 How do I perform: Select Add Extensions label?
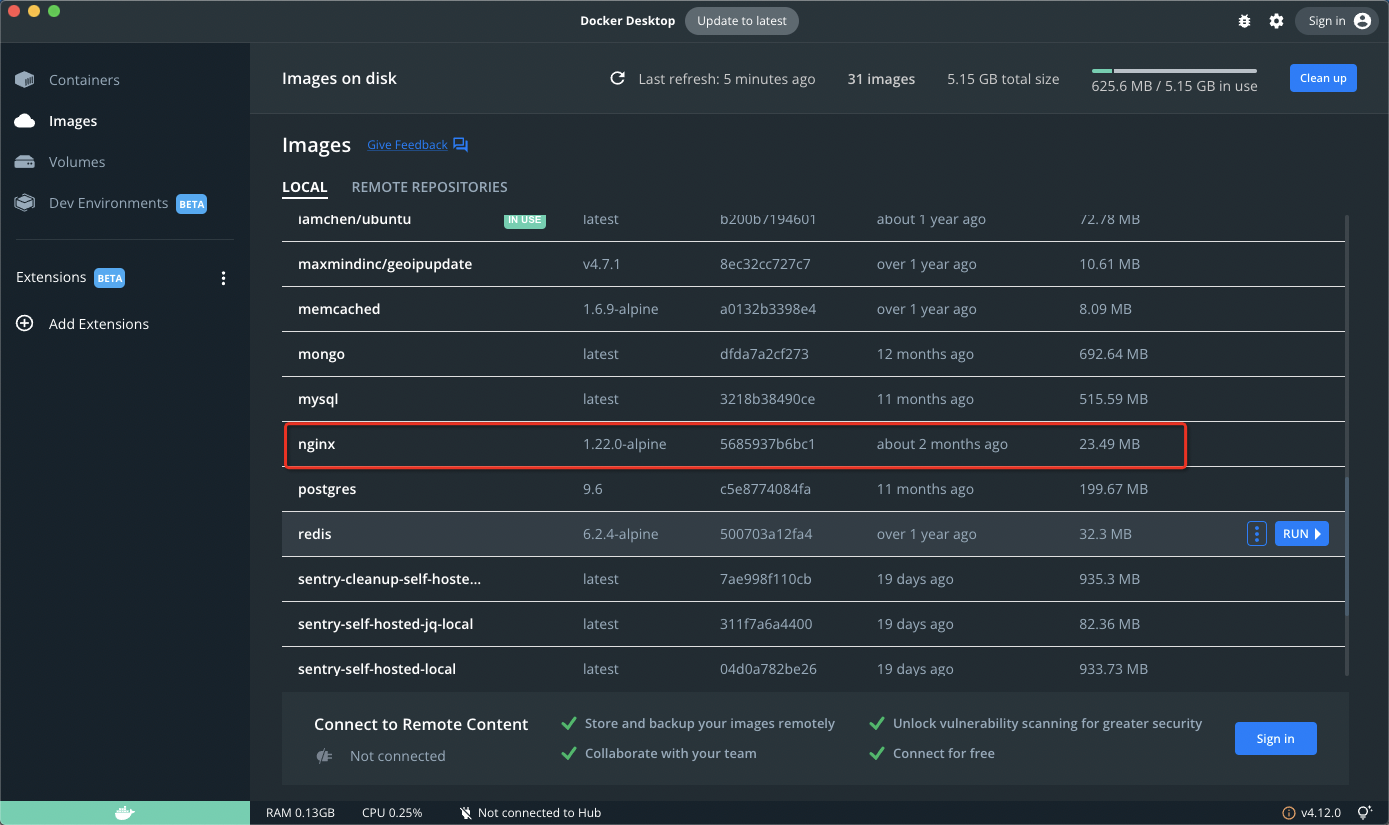(x=99, y=324)
